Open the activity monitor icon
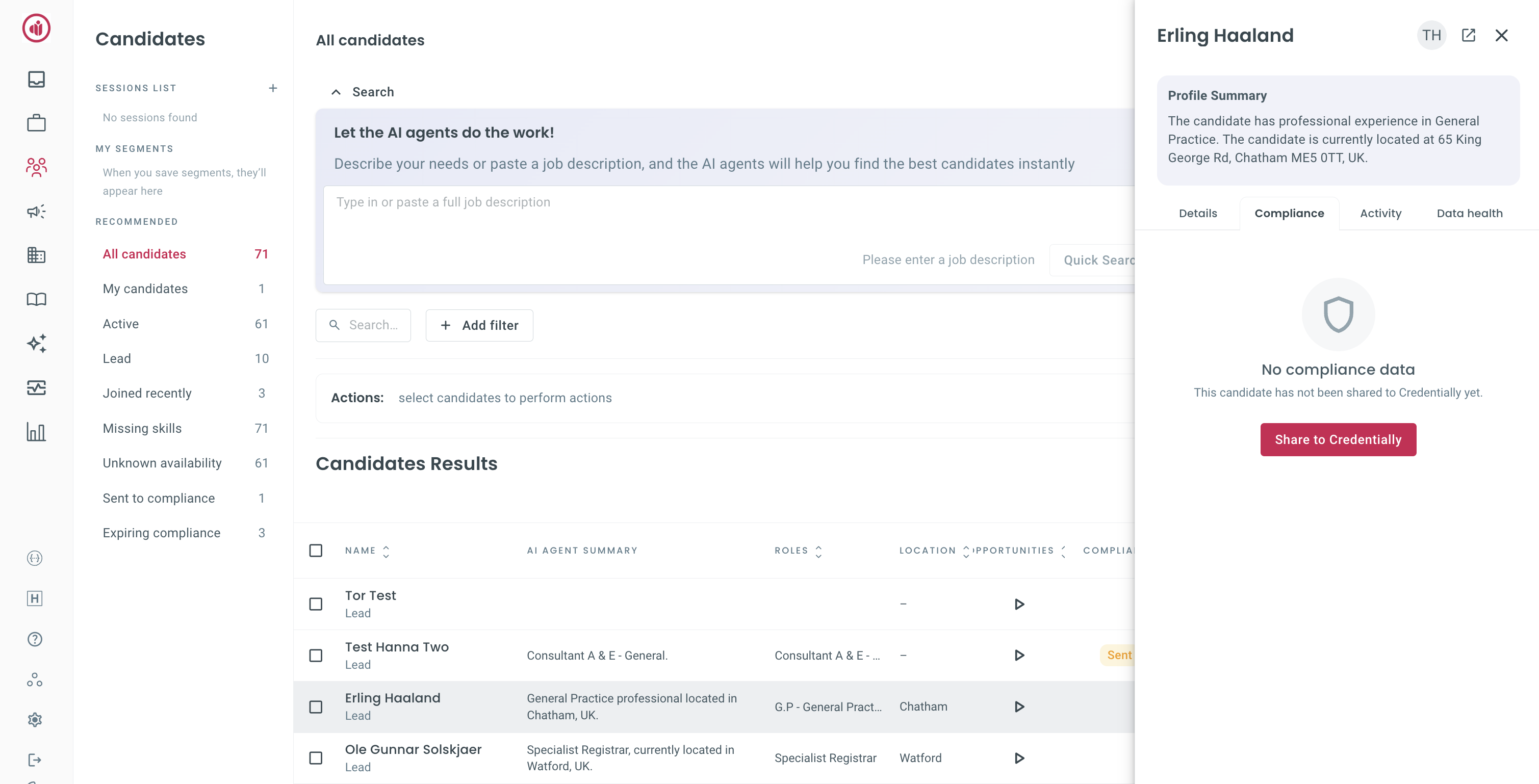Screen dimensions: 1539x784 point(36,387)
